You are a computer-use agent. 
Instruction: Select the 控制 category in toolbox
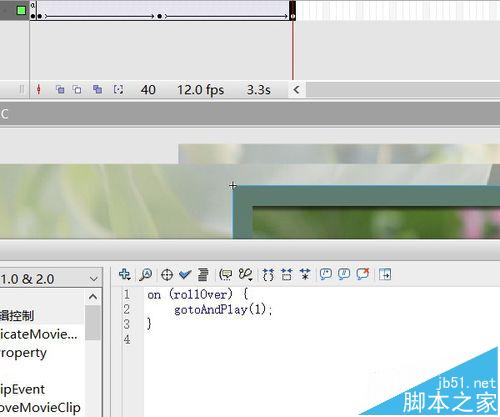coord(17,315)
